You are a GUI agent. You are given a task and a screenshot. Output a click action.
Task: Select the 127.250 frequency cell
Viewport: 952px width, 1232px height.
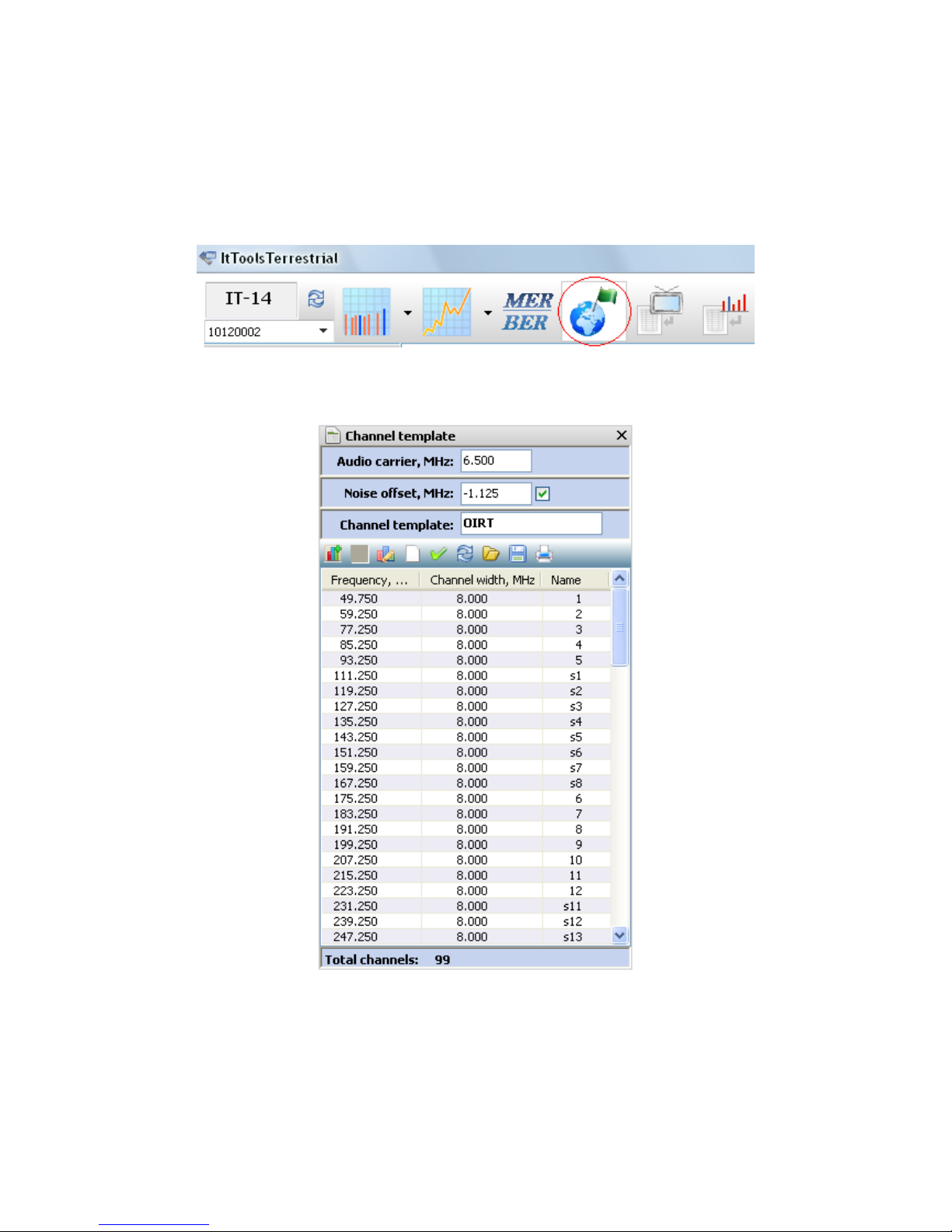pos(371,707)
